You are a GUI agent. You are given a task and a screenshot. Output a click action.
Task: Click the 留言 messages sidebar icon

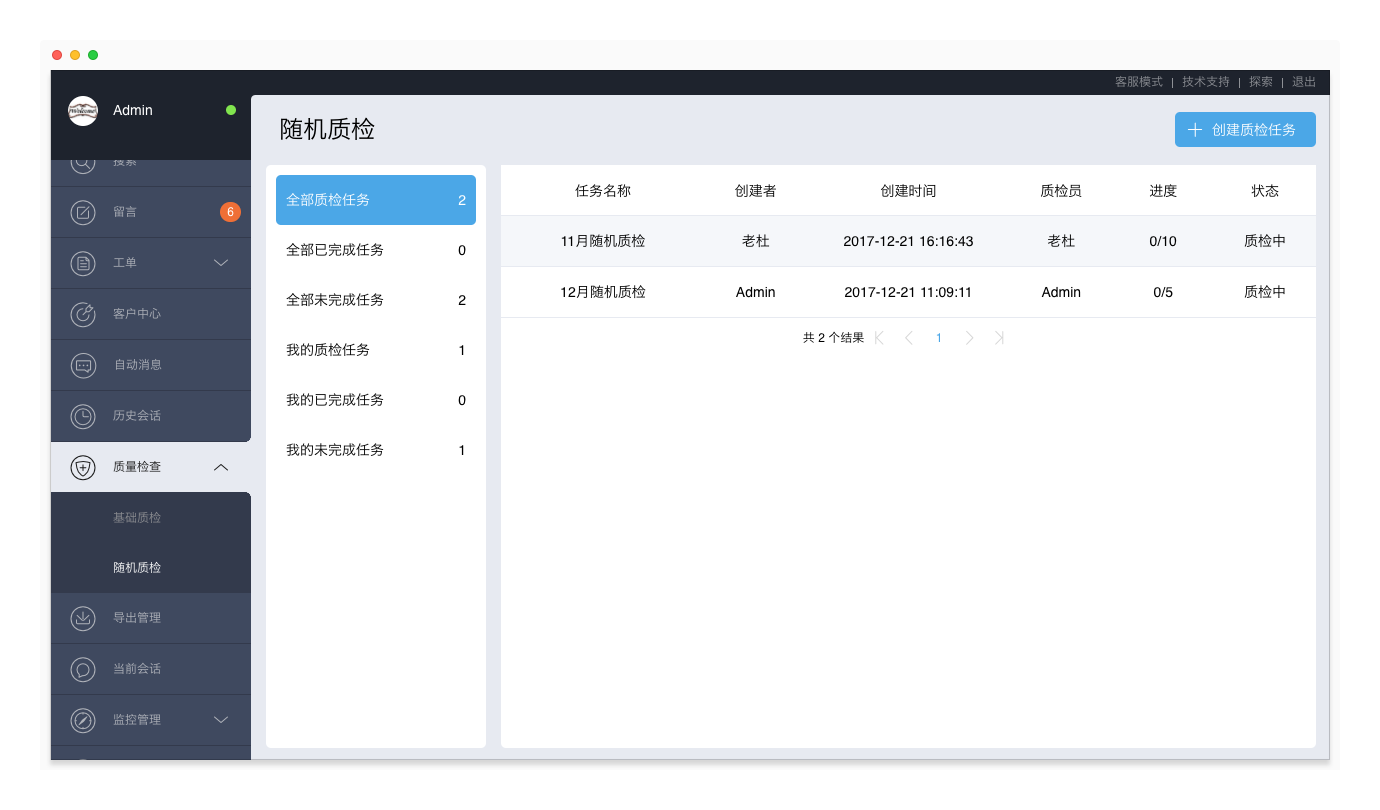83,212
